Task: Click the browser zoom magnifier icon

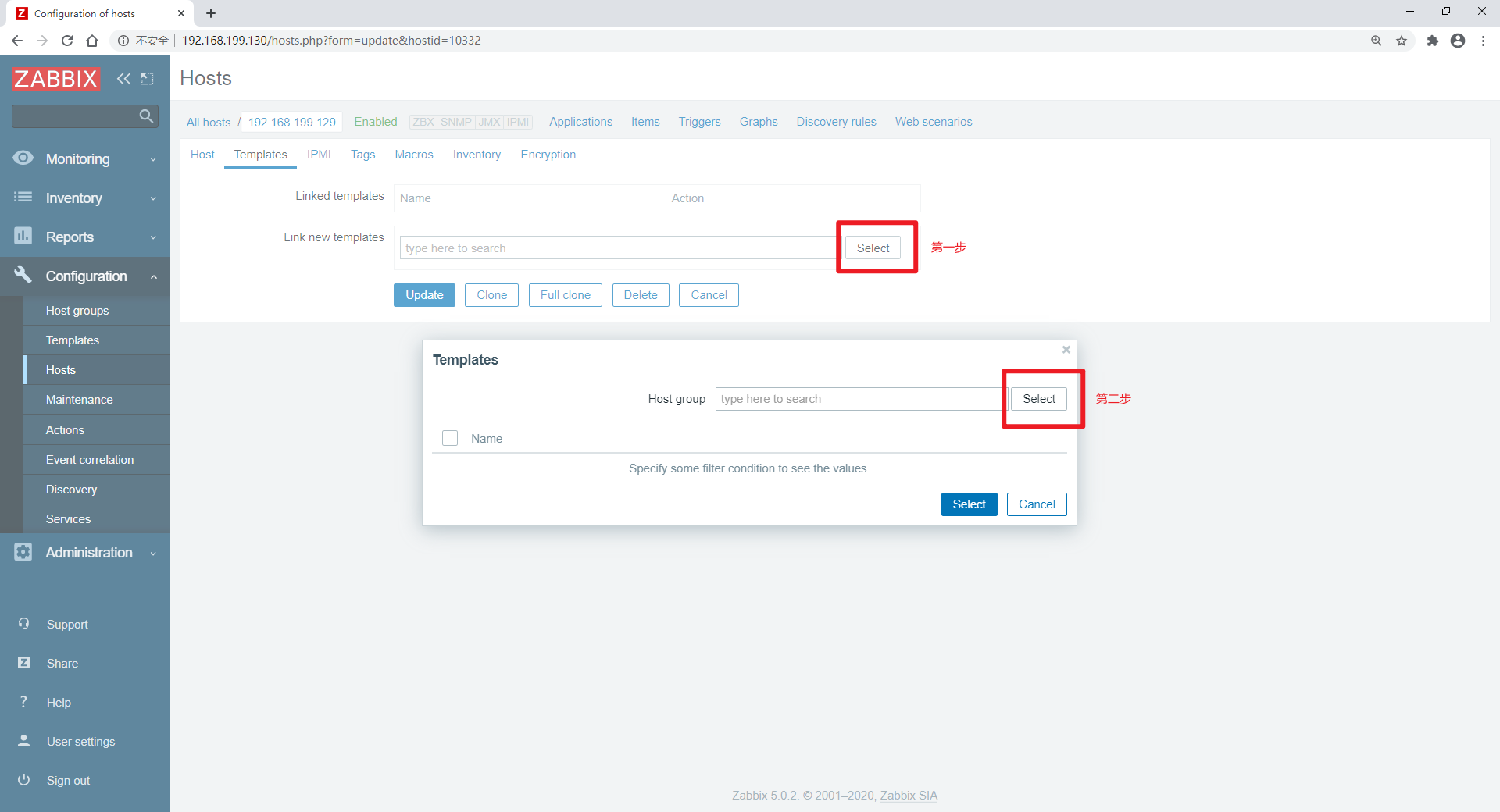Action: click(x=1377, y=41)
